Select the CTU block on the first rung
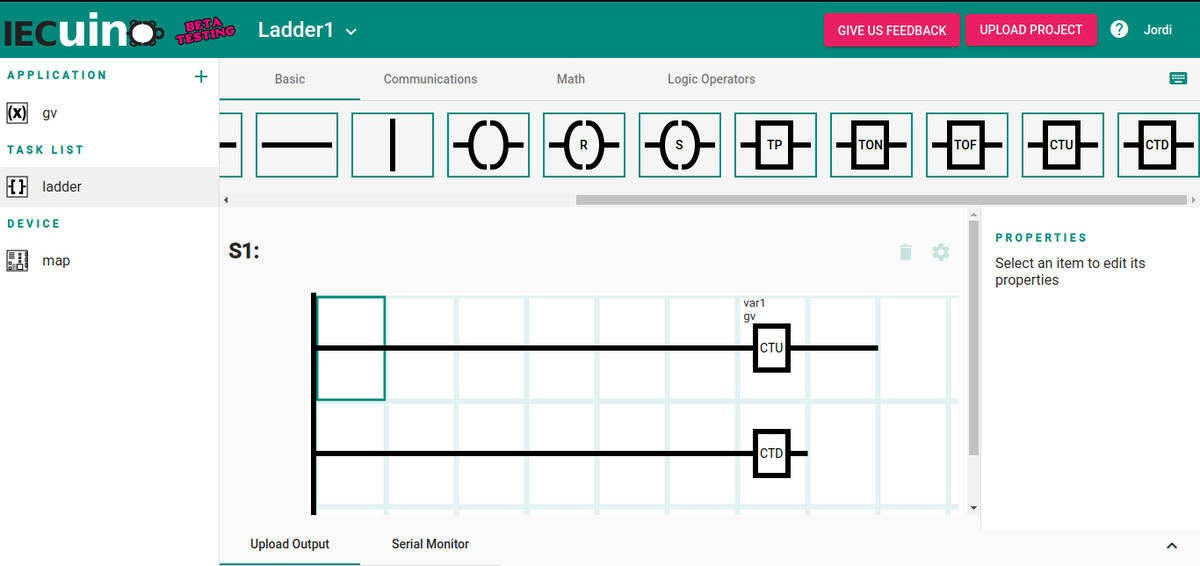The image size is (1200, 566). coord(772,348)
